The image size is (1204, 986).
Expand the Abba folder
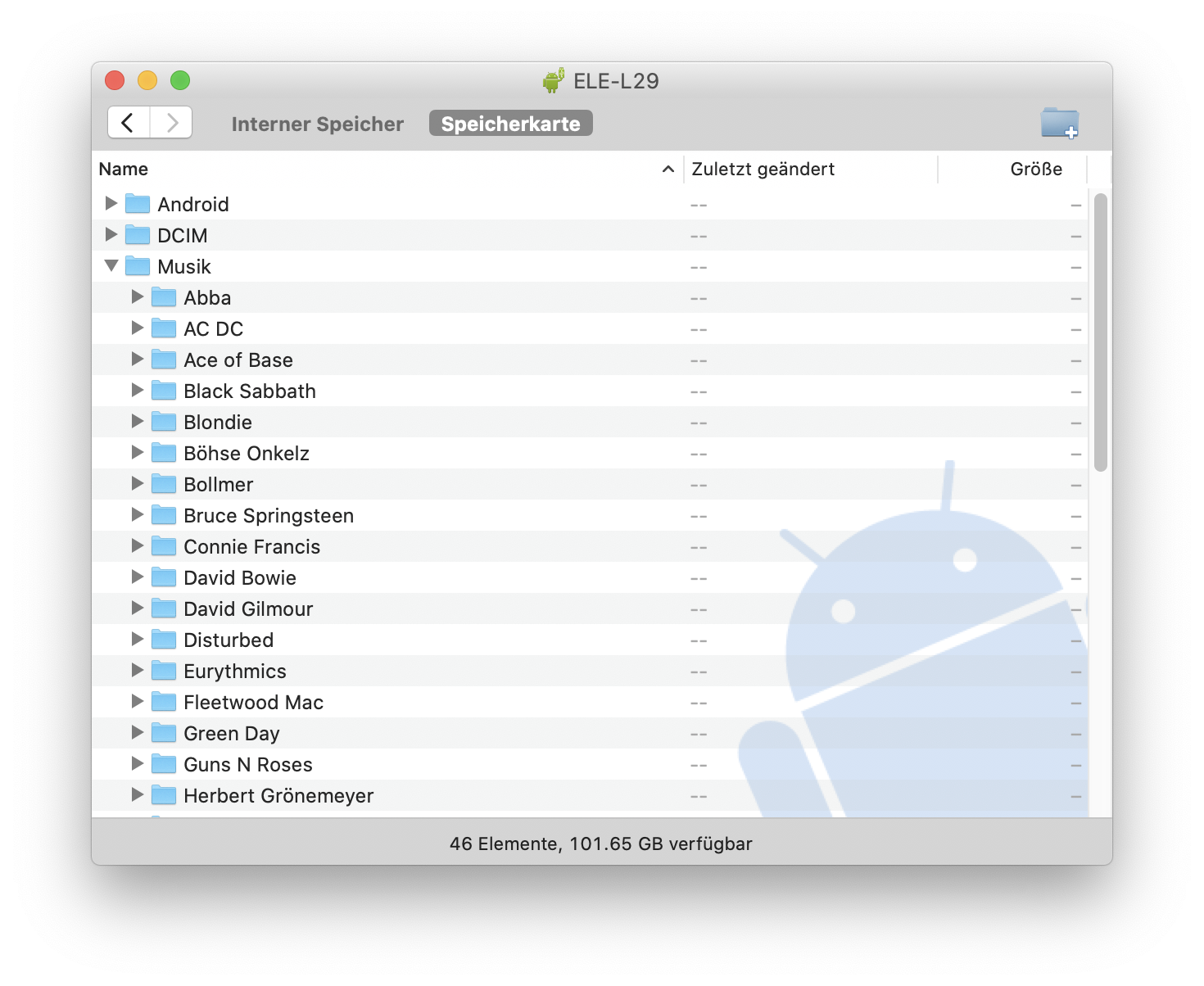pyautogui.click(x=138, y=296)
